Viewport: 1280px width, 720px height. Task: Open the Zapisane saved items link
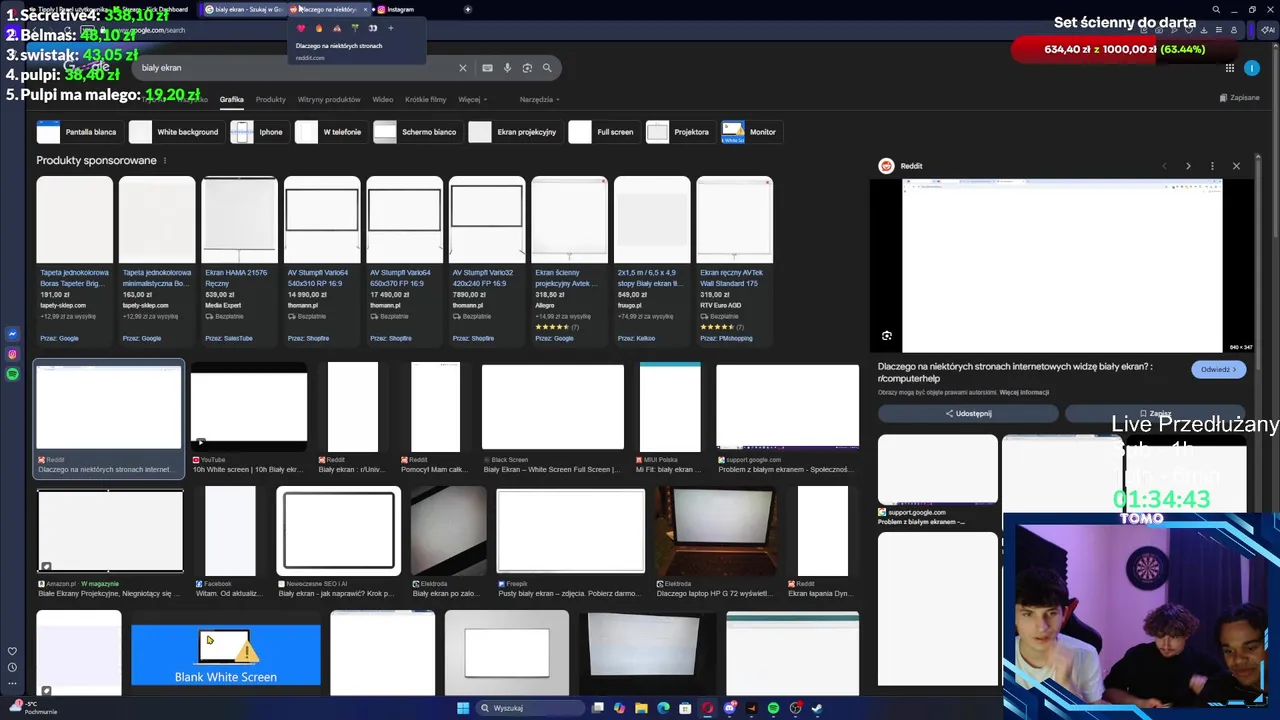pos(1239,98)
